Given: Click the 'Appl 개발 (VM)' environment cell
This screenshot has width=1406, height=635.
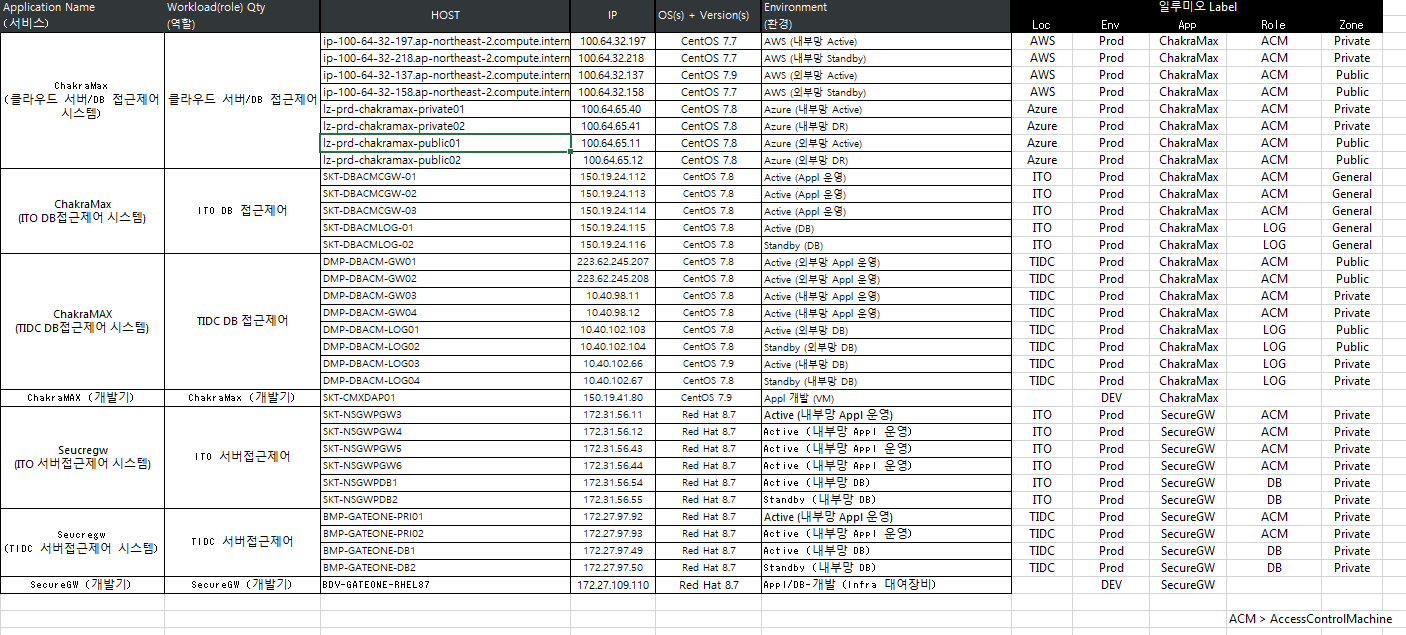Looking at the screenshot, I should pyautogui.click(x=885, y=398).
